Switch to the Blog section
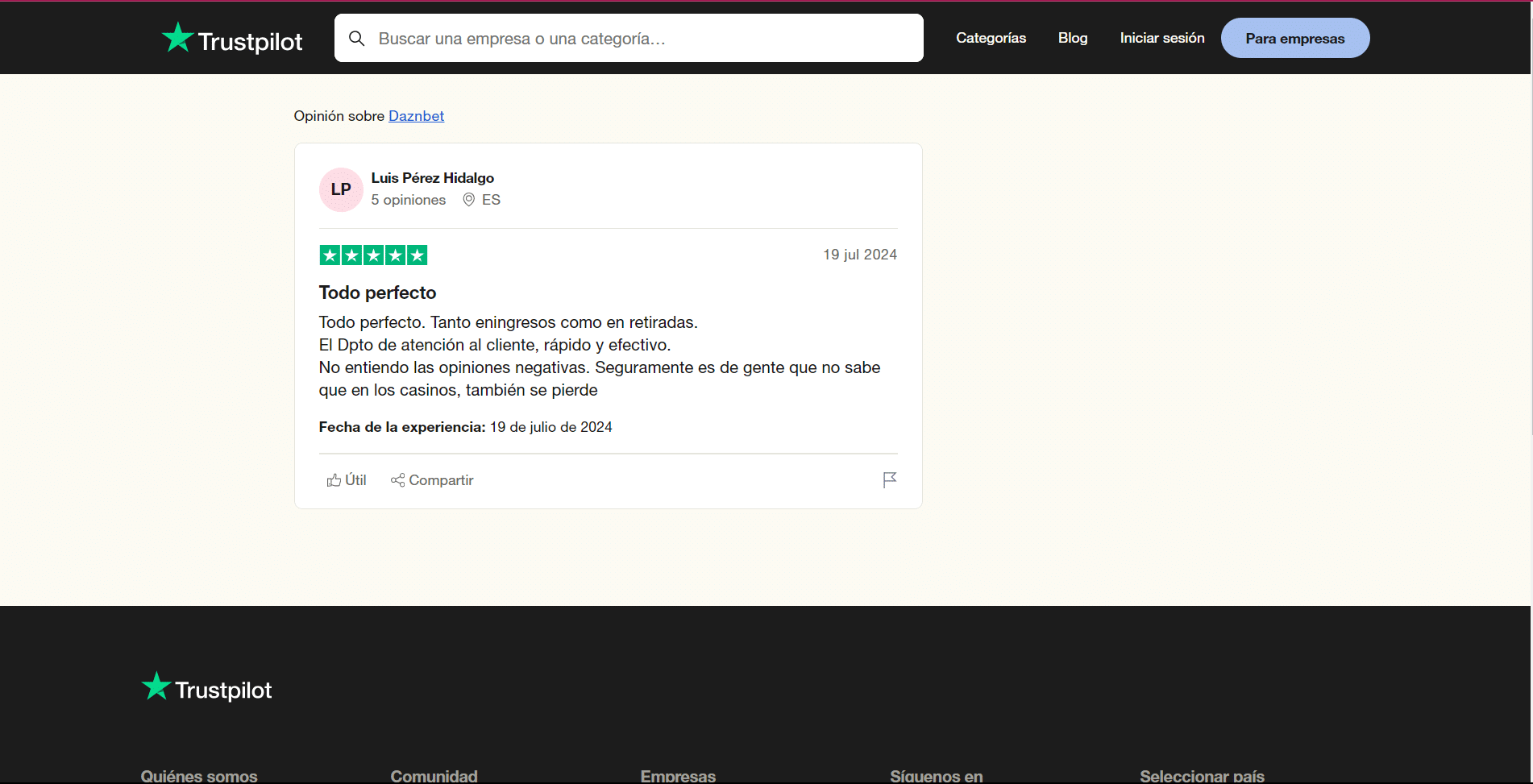1533x784 pixels. (1072, 37)
